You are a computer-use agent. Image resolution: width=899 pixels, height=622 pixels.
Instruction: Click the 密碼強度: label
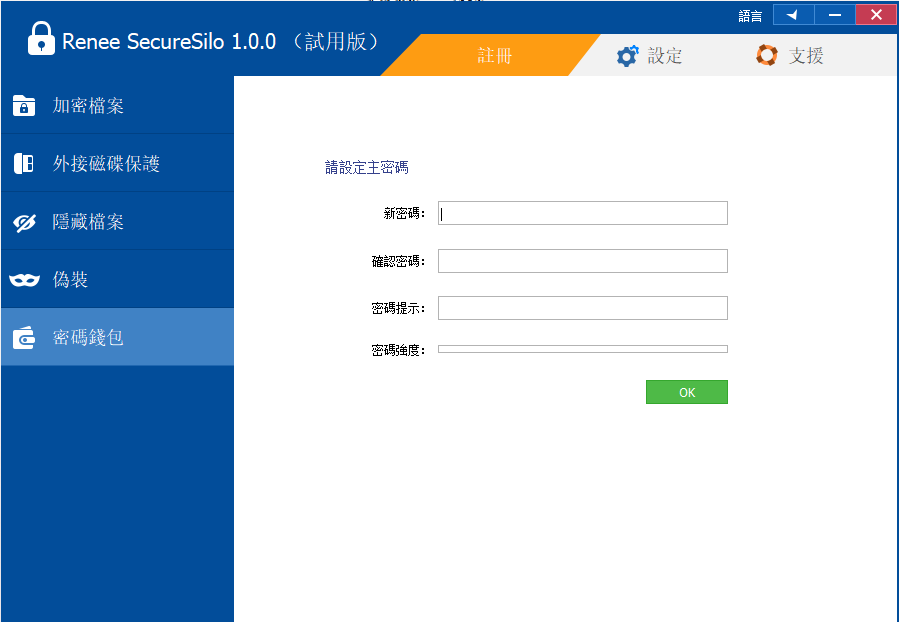[398, 350]
